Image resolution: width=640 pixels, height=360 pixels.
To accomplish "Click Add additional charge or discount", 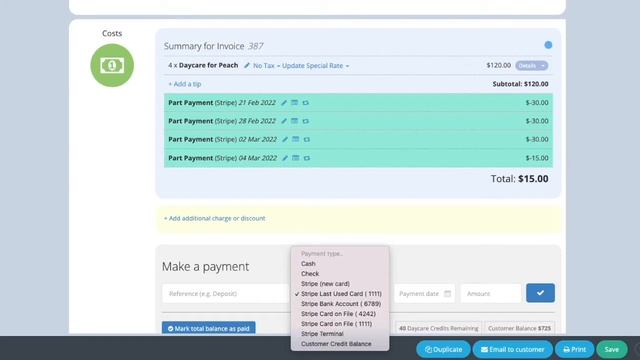I will 215,218.
